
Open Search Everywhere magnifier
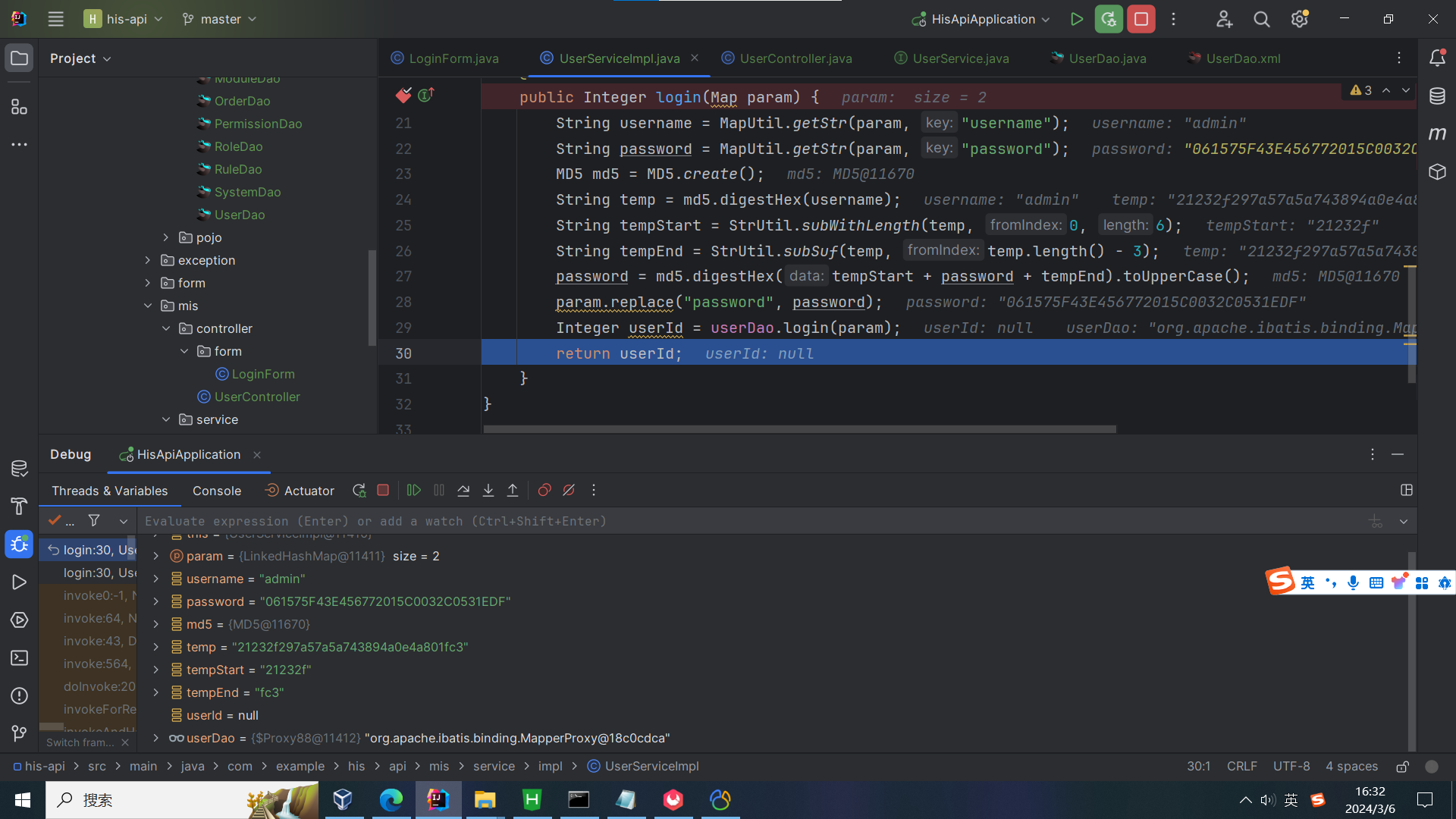pos(1262,19)
